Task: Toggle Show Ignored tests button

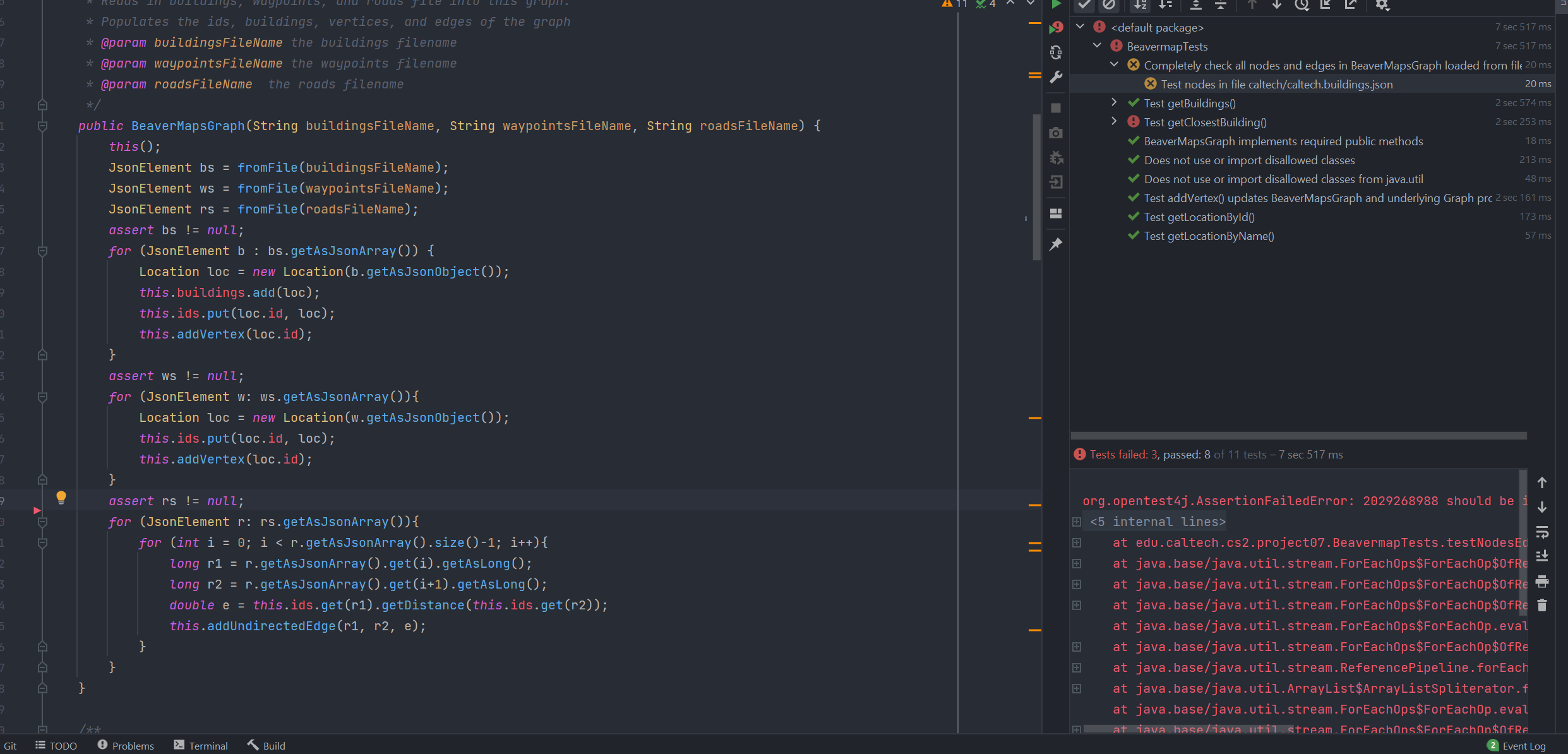Action: (x=1109, y=5)
